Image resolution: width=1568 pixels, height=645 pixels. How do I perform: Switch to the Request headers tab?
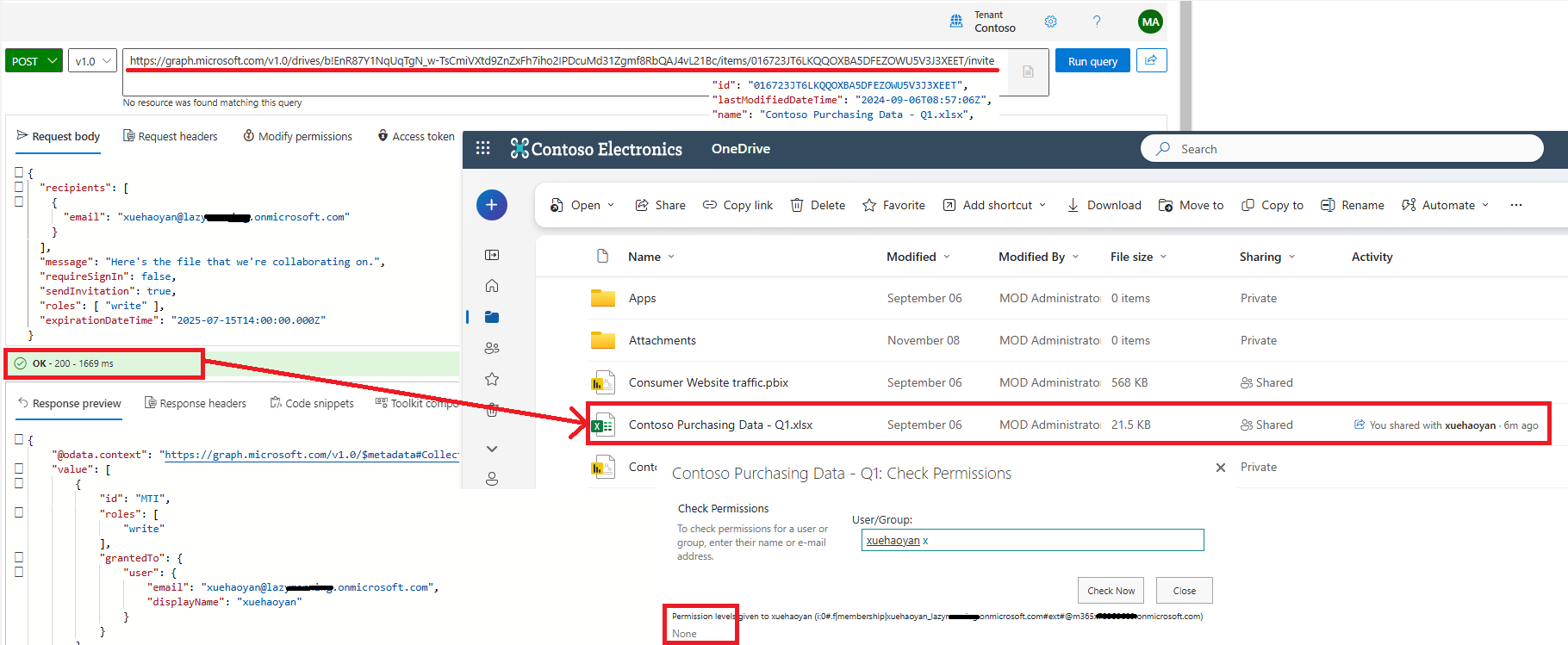(171, 136)
